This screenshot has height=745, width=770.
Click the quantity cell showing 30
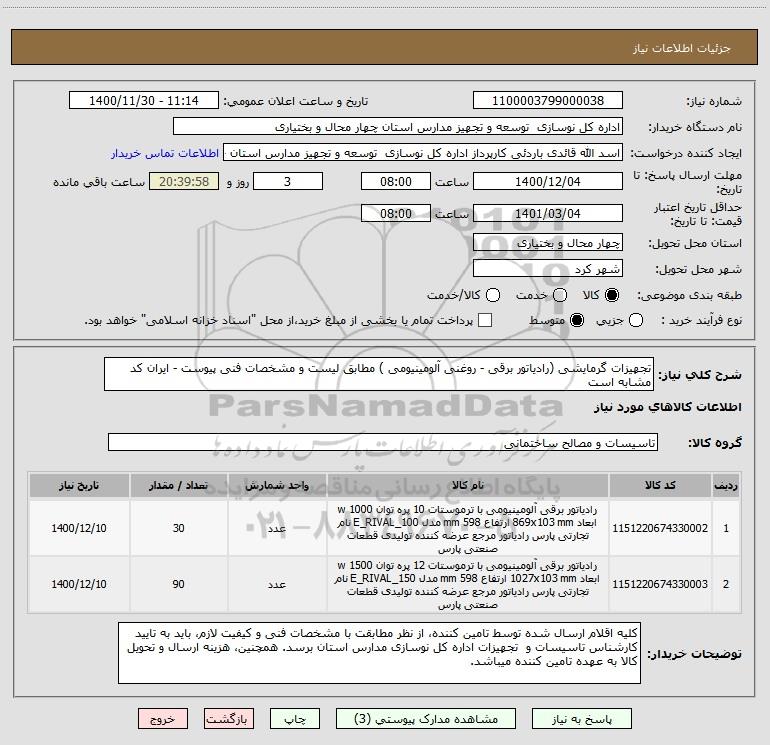pos(179,528)
